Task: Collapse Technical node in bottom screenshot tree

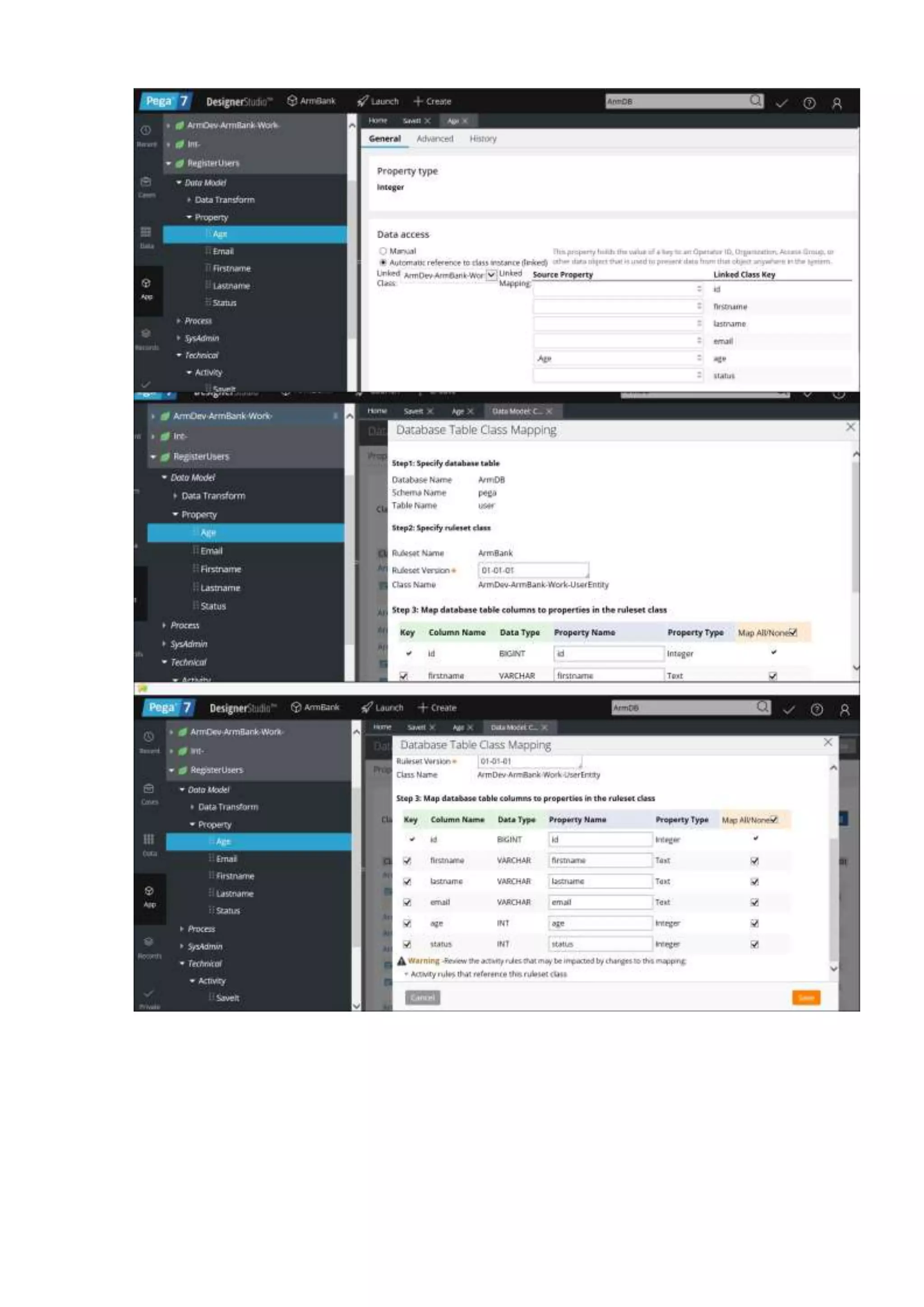Action: pyautogui.click(x=182, y=964)
